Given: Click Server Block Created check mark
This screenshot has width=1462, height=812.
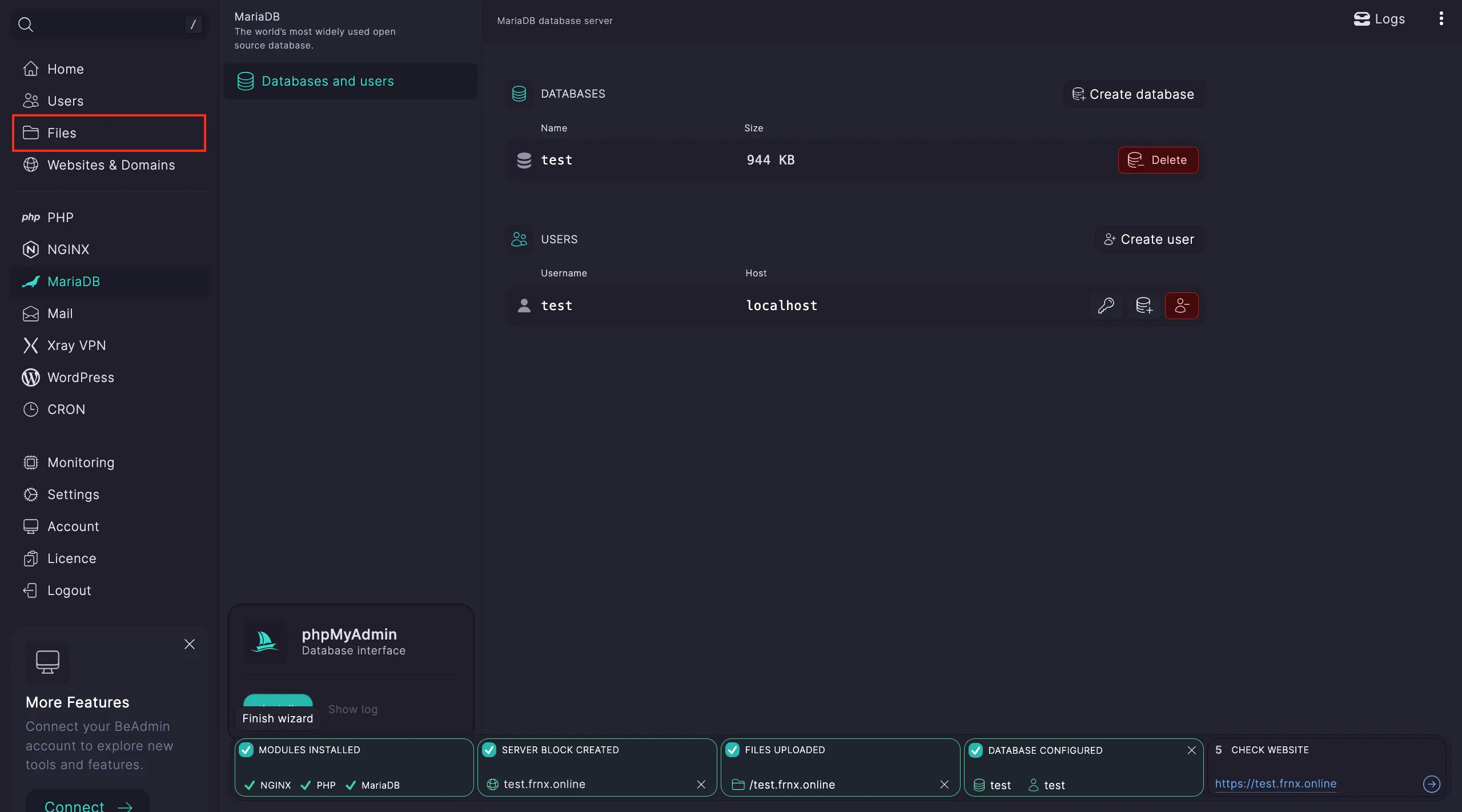Looking at the screenshot, I should point(489,750).
